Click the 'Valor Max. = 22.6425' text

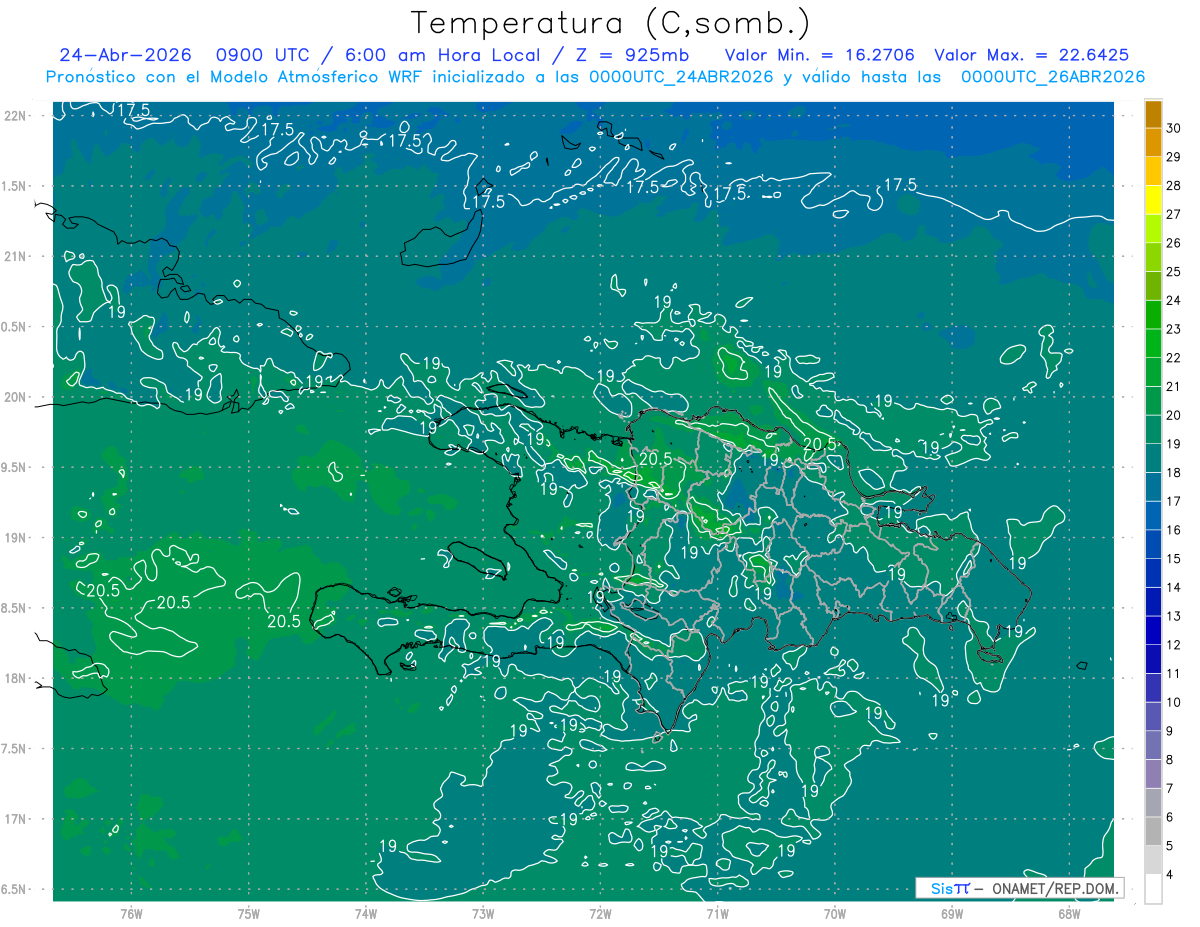tap(1032, 55)
